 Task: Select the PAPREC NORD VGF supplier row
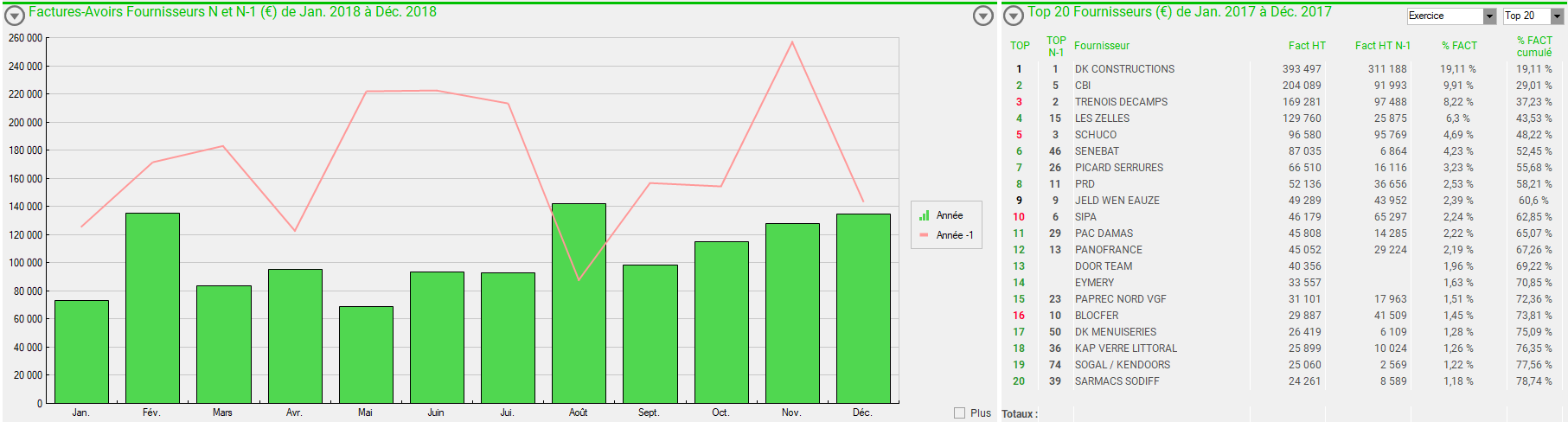tap(1283, 299)
